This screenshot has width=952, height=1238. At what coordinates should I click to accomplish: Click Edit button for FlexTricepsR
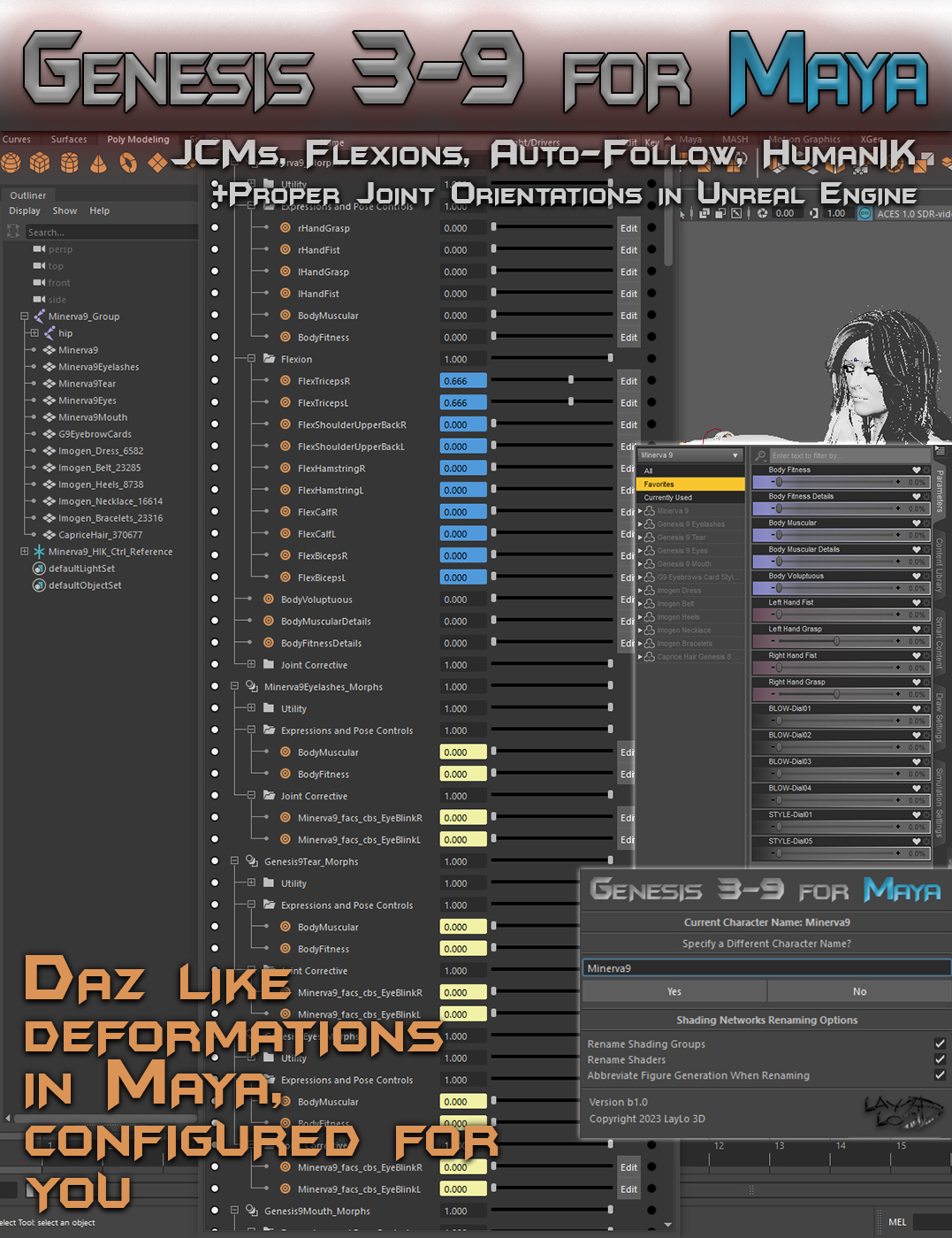[628, 381]
